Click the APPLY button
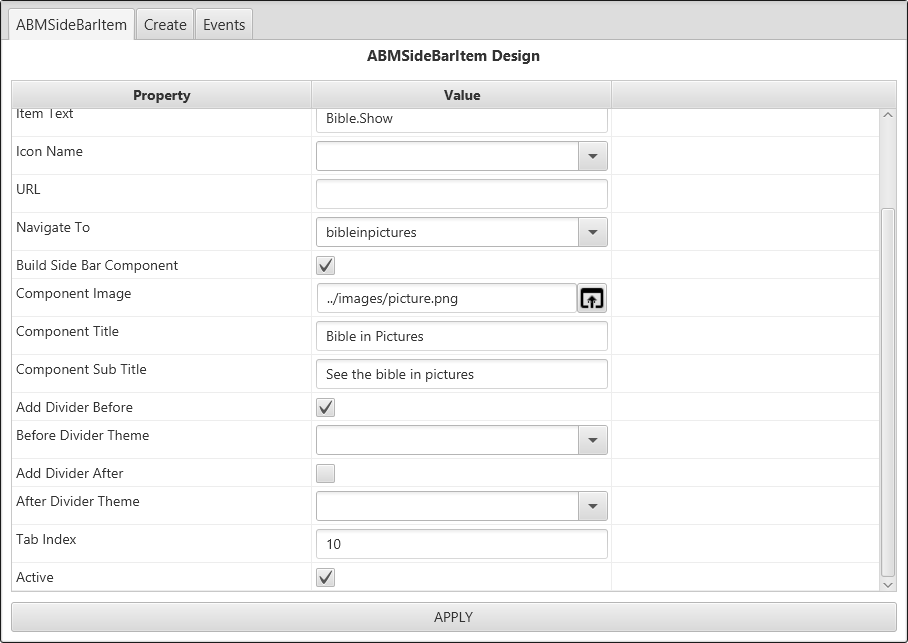 (x=453, y=617)
